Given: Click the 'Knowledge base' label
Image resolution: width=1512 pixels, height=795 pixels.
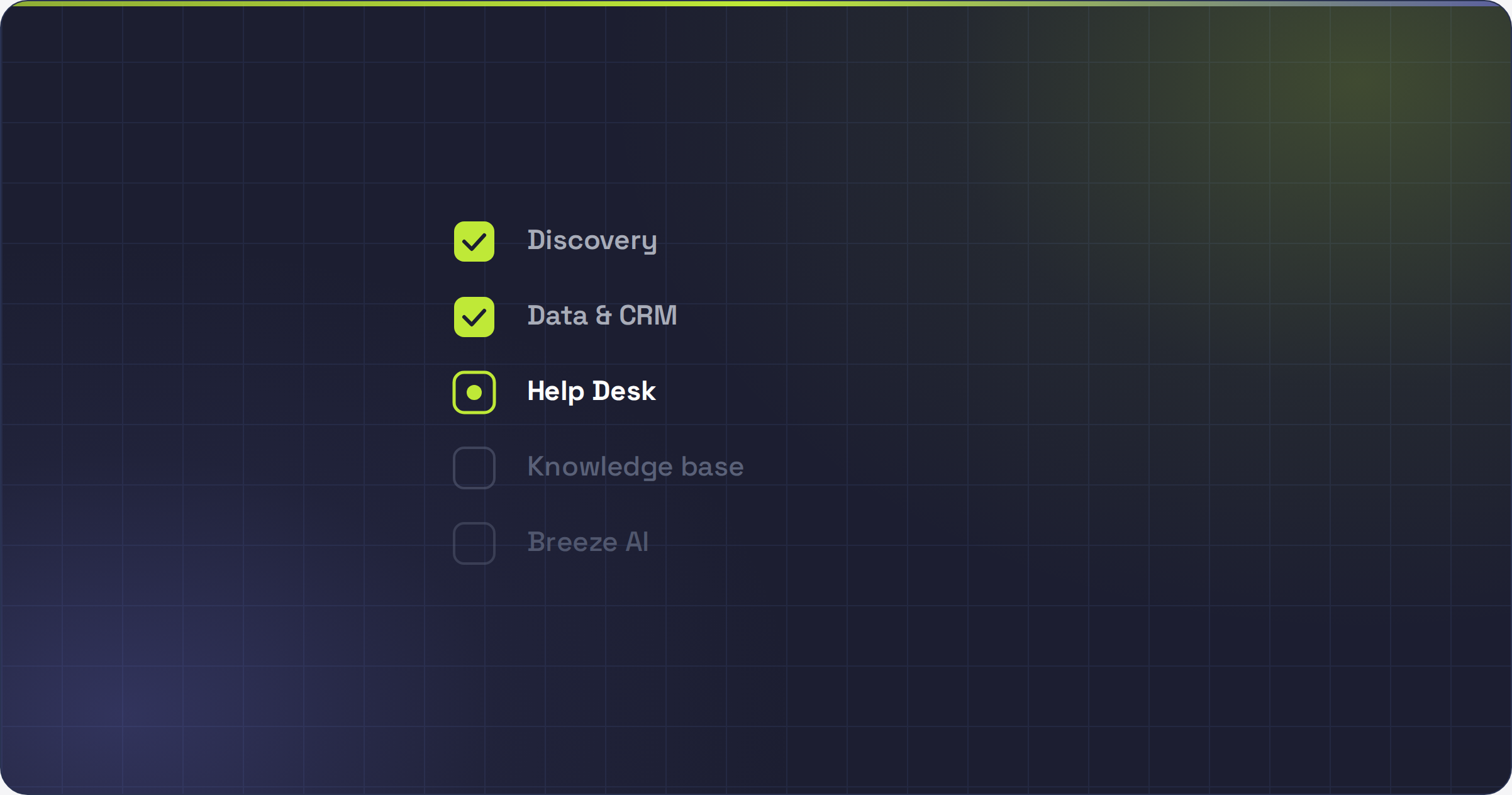Looking at the screenshot, I should point(635,467).
